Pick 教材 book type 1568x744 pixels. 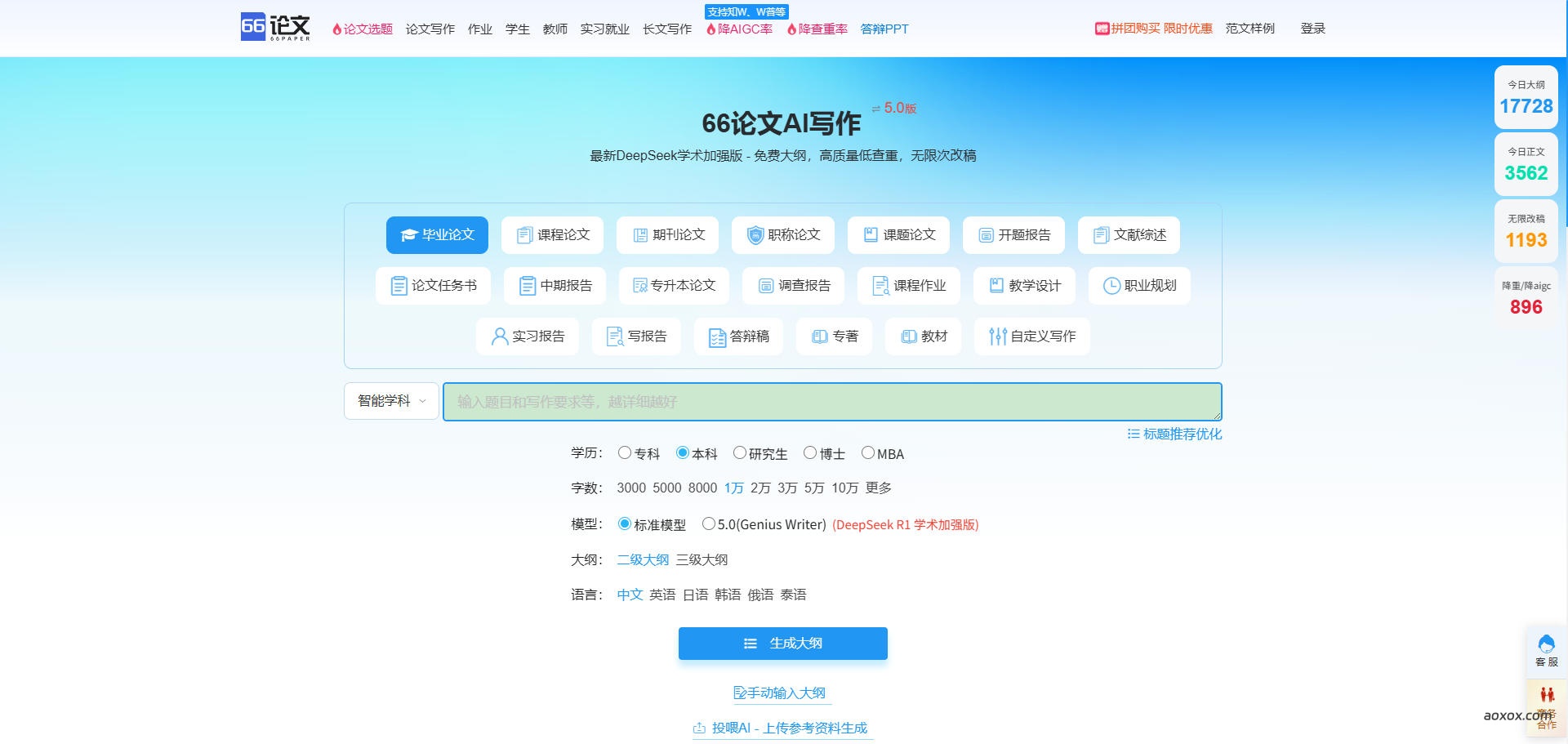pos(923,336)
